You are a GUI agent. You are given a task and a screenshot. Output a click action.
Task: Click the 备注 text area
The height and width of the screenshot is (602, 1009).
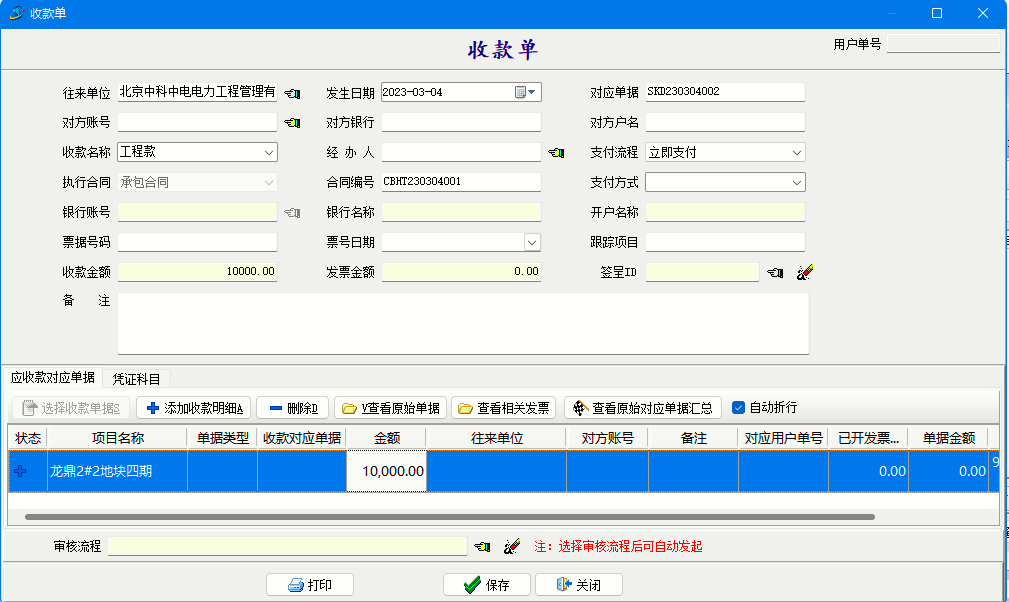(x=462, y=323)
